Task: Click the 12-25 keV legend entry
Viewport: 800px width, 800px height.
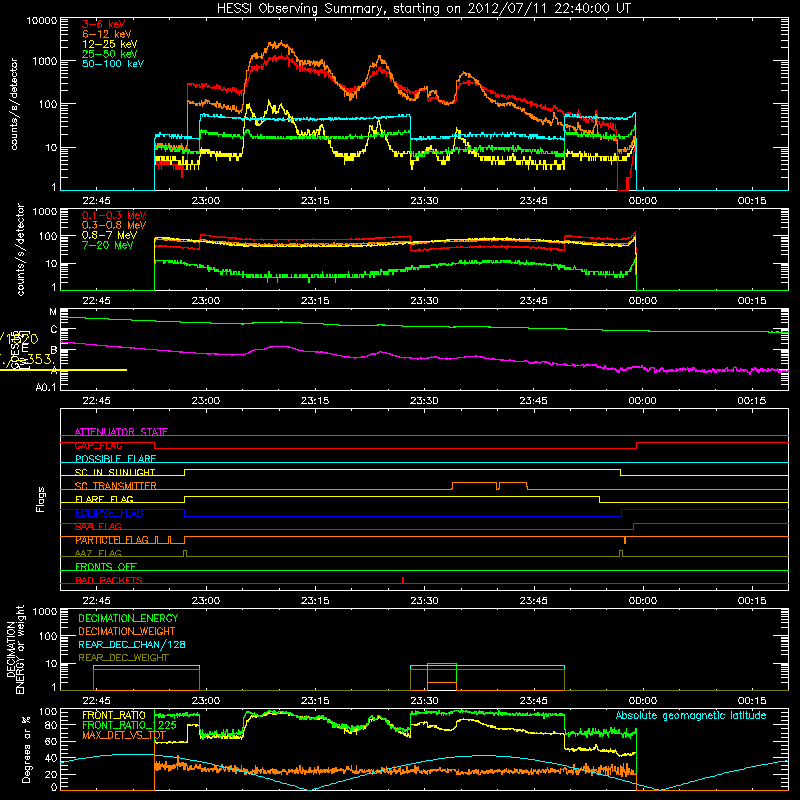Action: (x=110, y=44)
